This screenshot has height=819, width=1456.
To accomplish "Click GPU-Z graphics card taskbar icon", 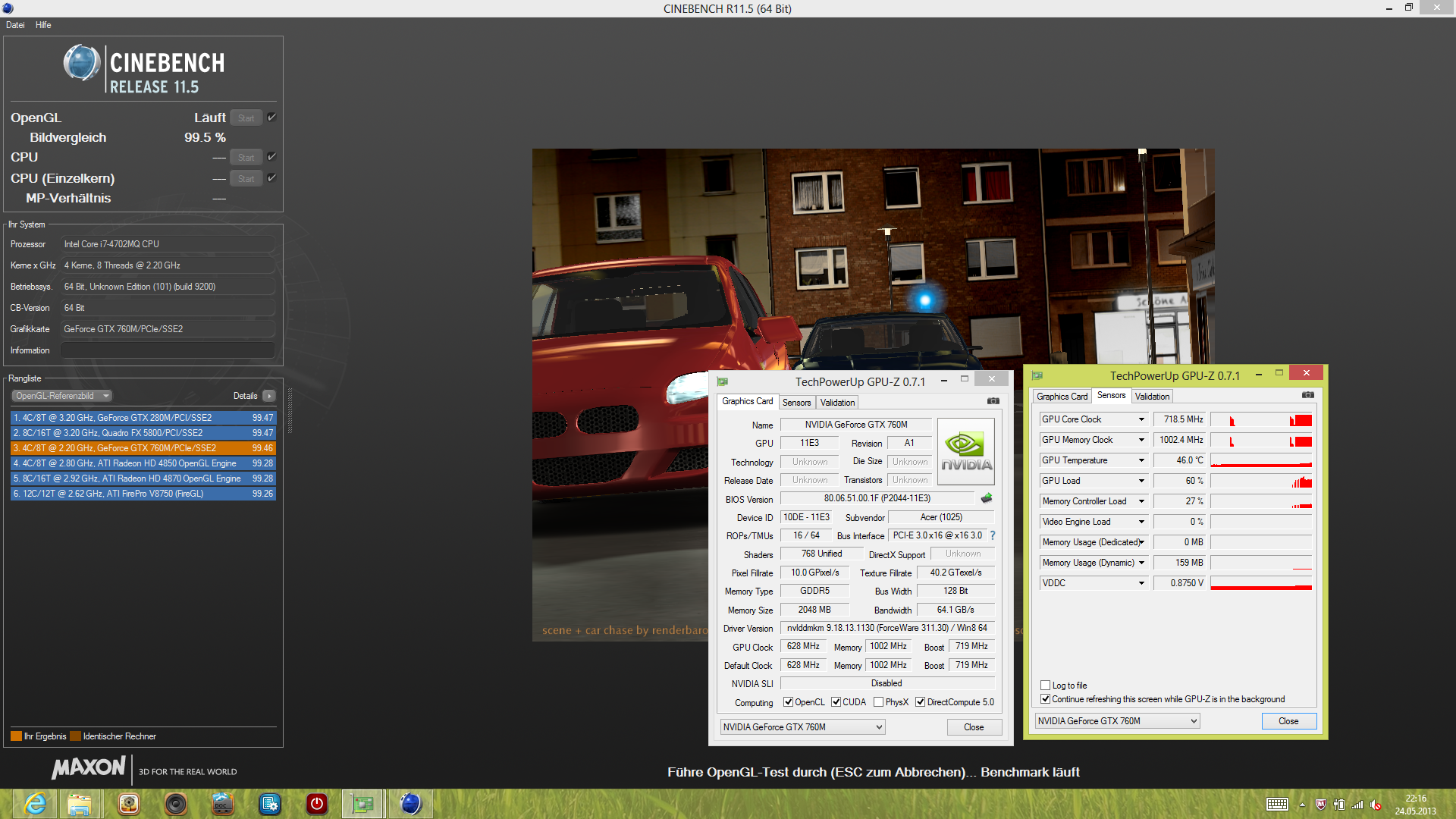I will pos(363,804).
